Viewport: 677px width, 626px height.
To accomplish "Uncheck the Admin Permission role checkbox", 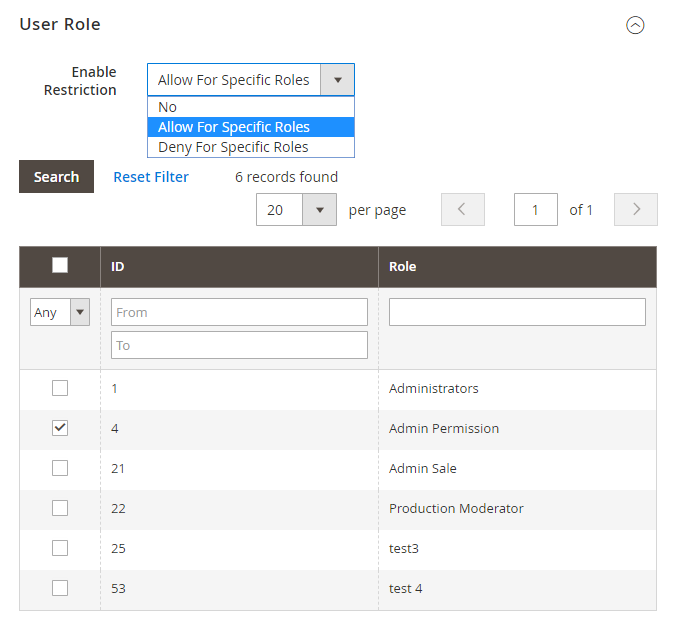I will 60,428.
